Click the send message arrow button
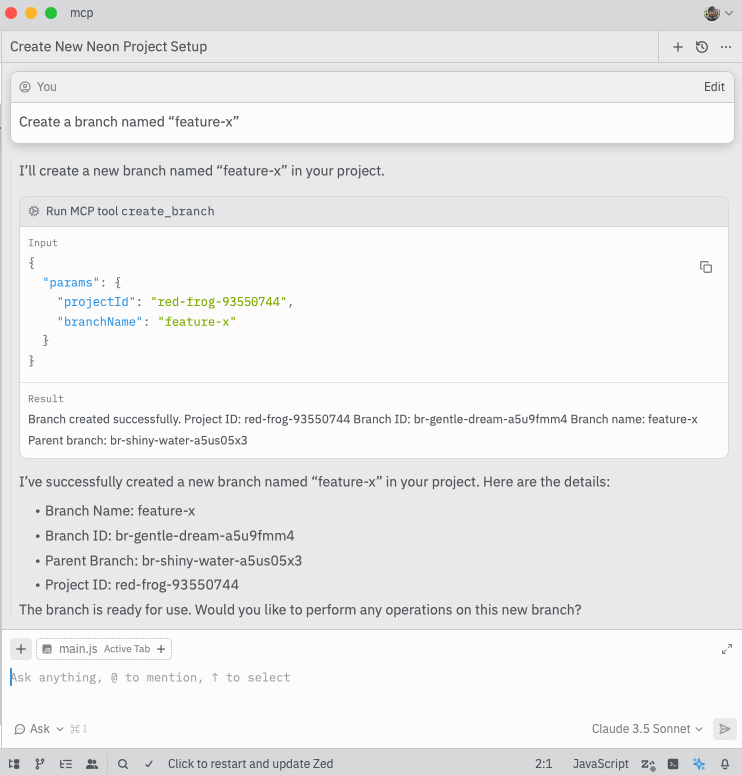The image size is (742, 775). coord(726,729)
